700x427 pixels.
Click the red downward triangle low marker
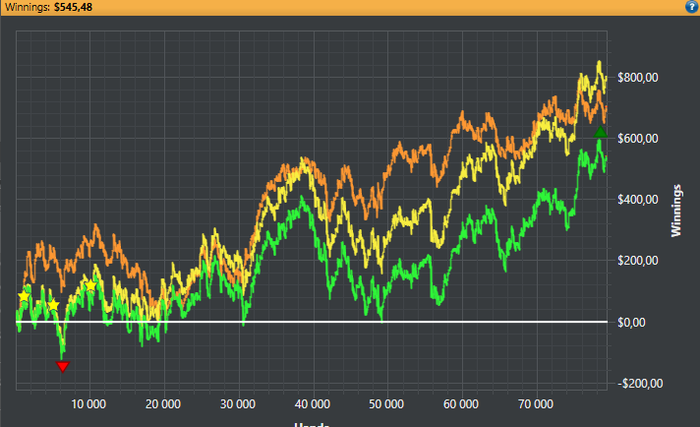click(63, 367)
